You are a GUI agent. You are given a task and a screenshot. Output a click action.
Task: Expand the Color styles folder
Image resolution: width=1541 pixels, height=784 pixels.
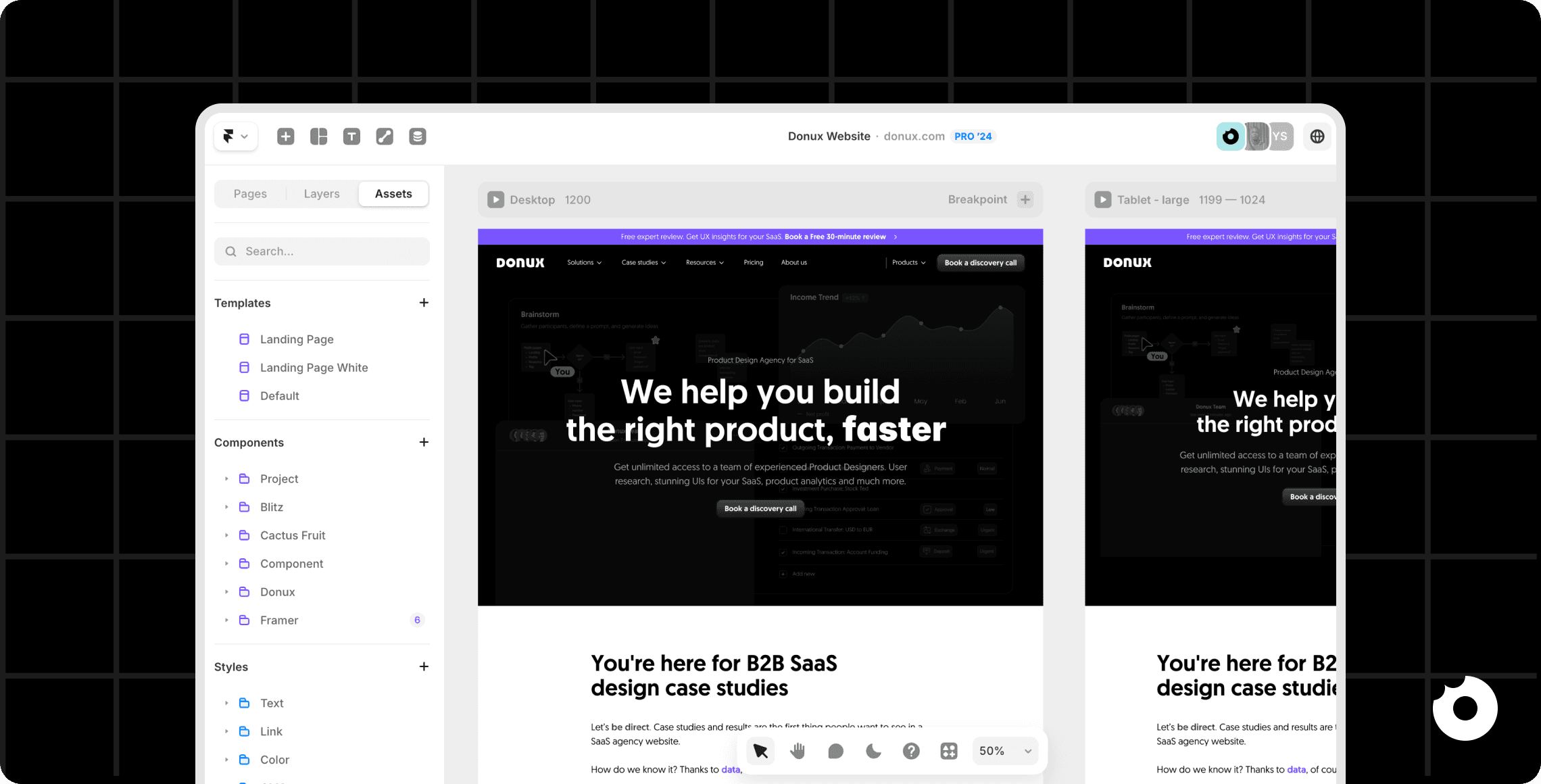tap(226, 759)
